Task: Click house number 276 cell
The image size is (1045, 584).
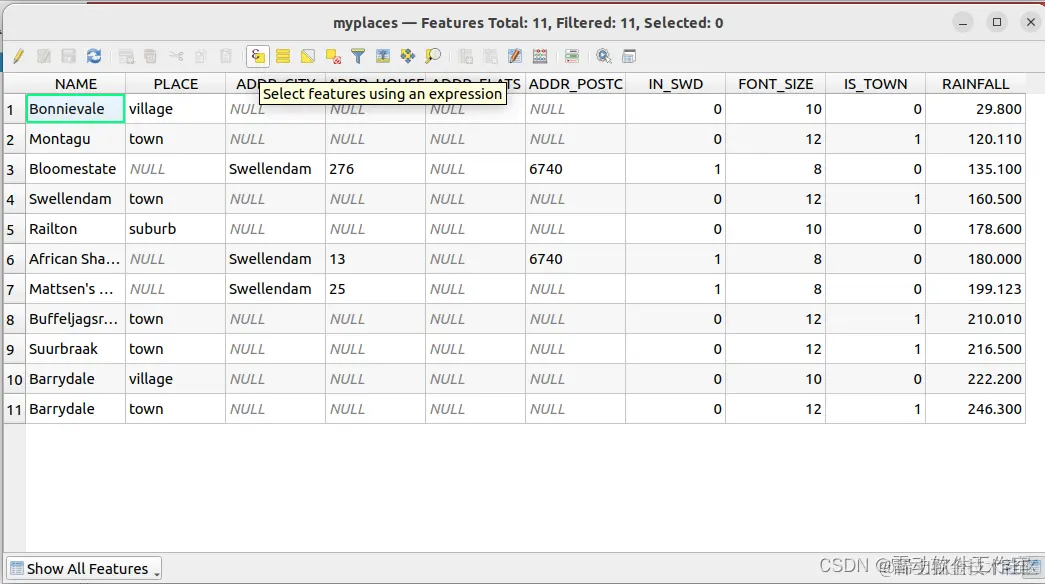Action: (375, 169)
